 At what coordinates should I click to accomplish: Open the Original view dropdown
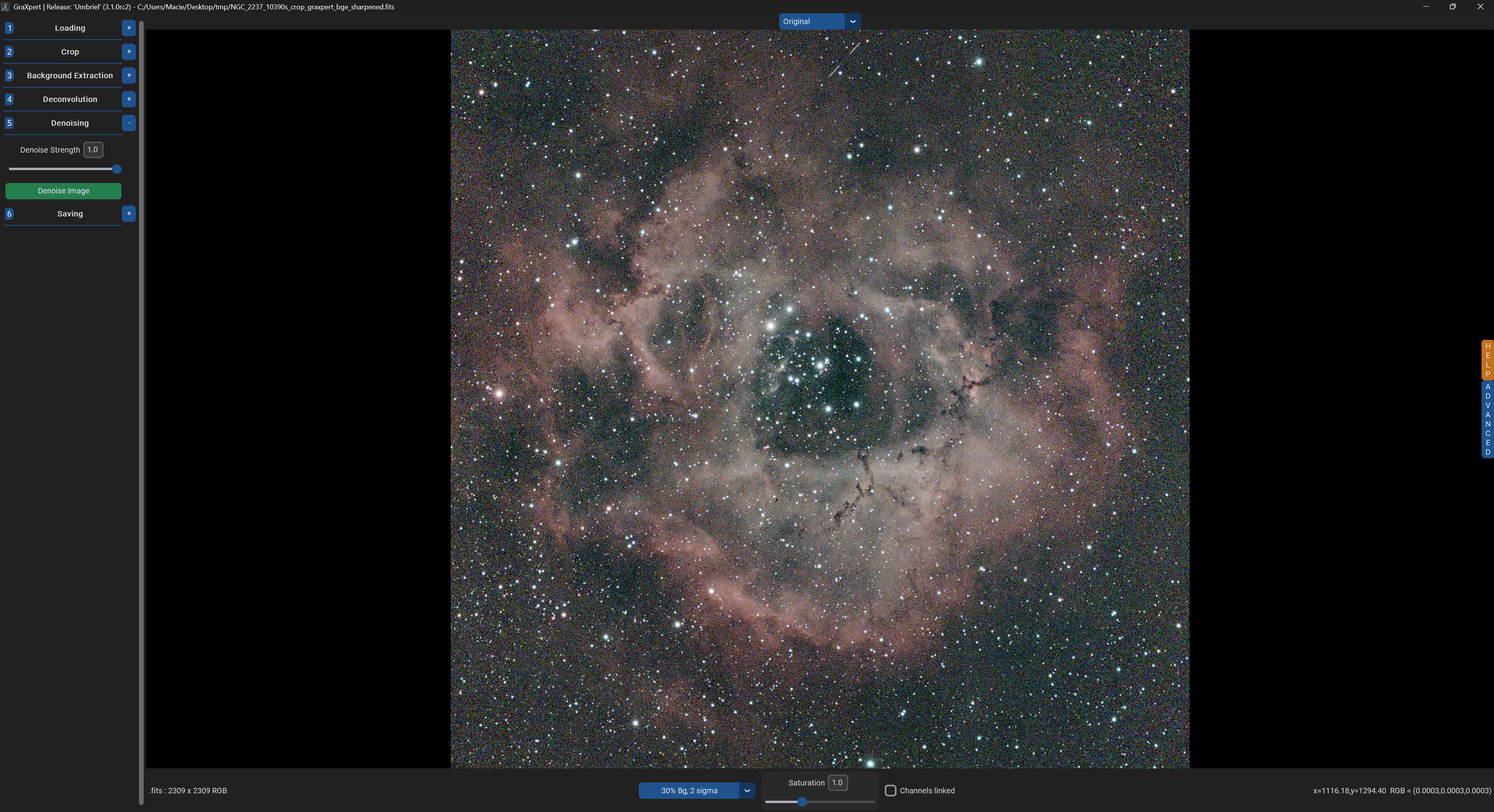[852, 21]
